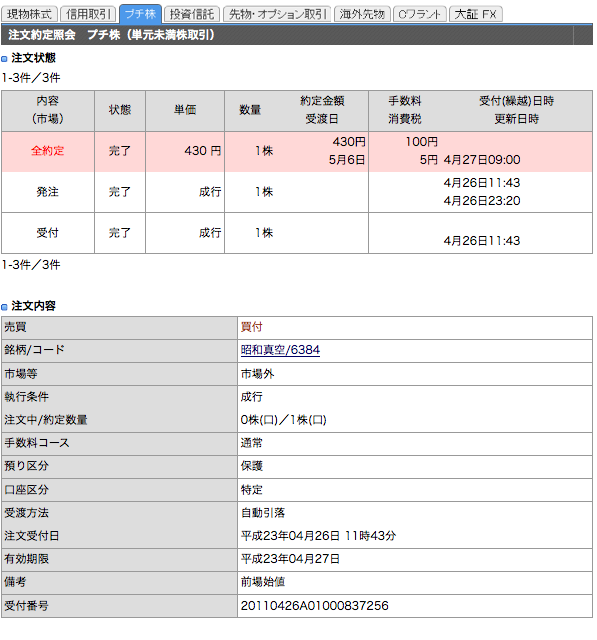This screenshot has width=597, height=640.
Task: Select the 特定 account type value
Action: [x=252, y=489]
